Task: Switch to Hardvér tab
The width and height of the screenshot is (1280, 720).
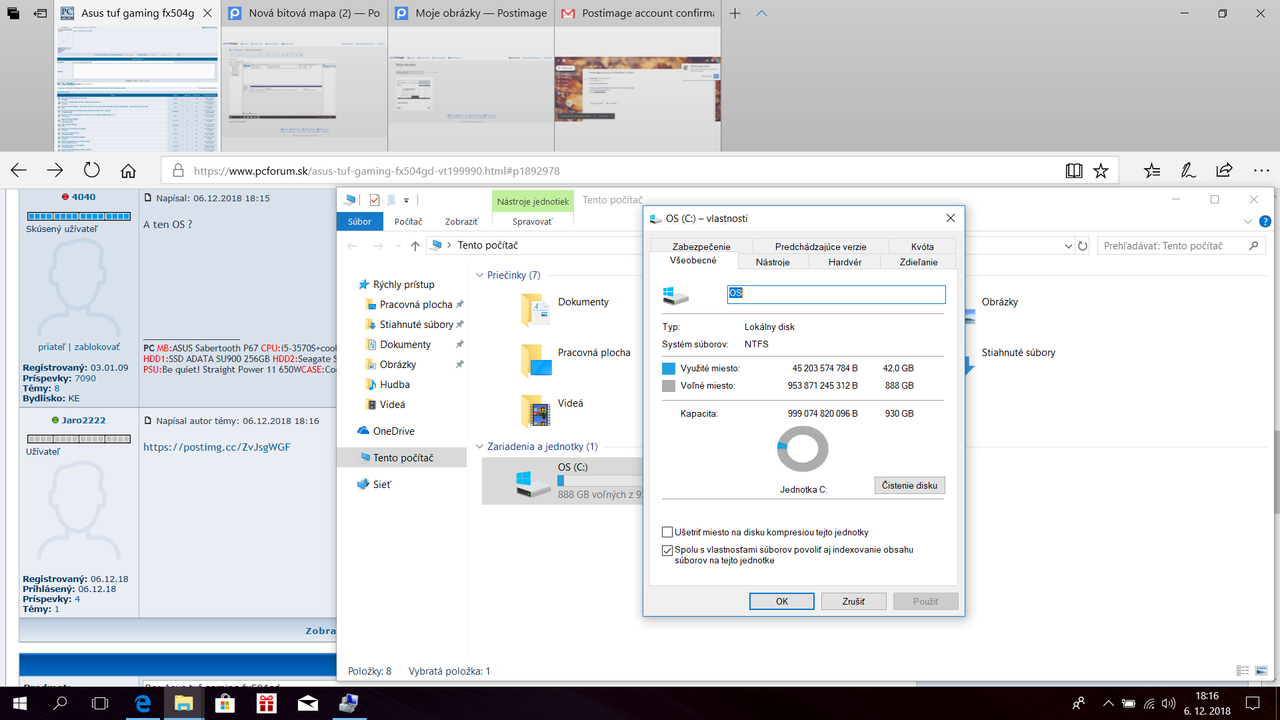Action: [845, 262]
